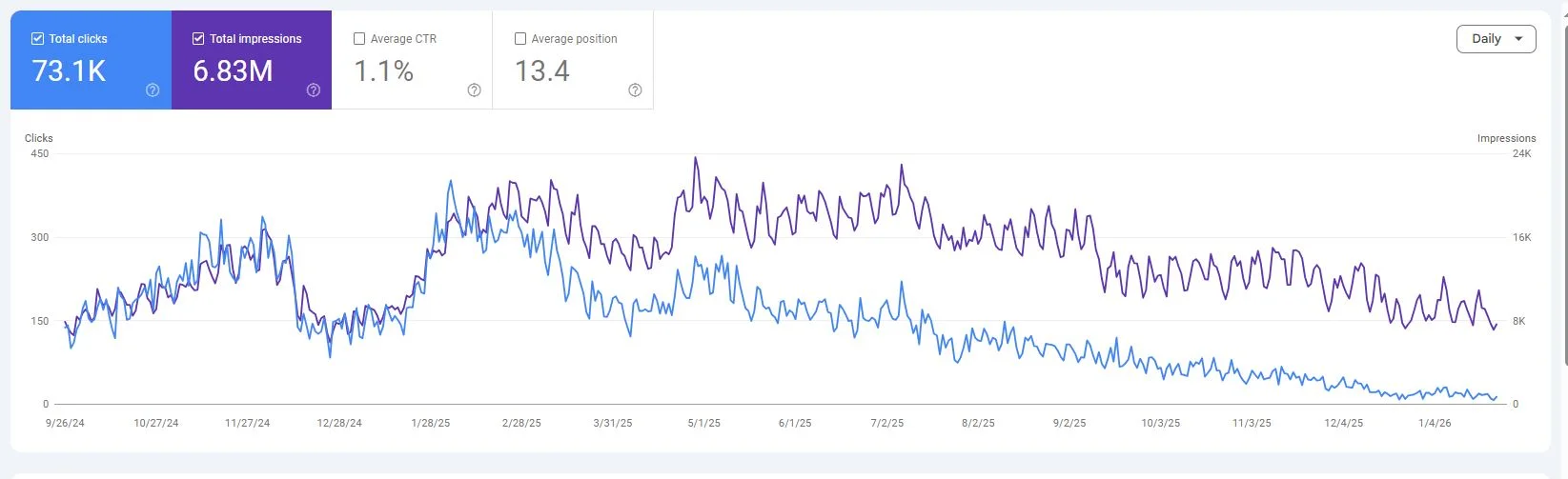Image resolution: width=1568 pixels, height=479 pixels.
Task: Uncheck the Total impressions checkbox
Action: point(198,39)
